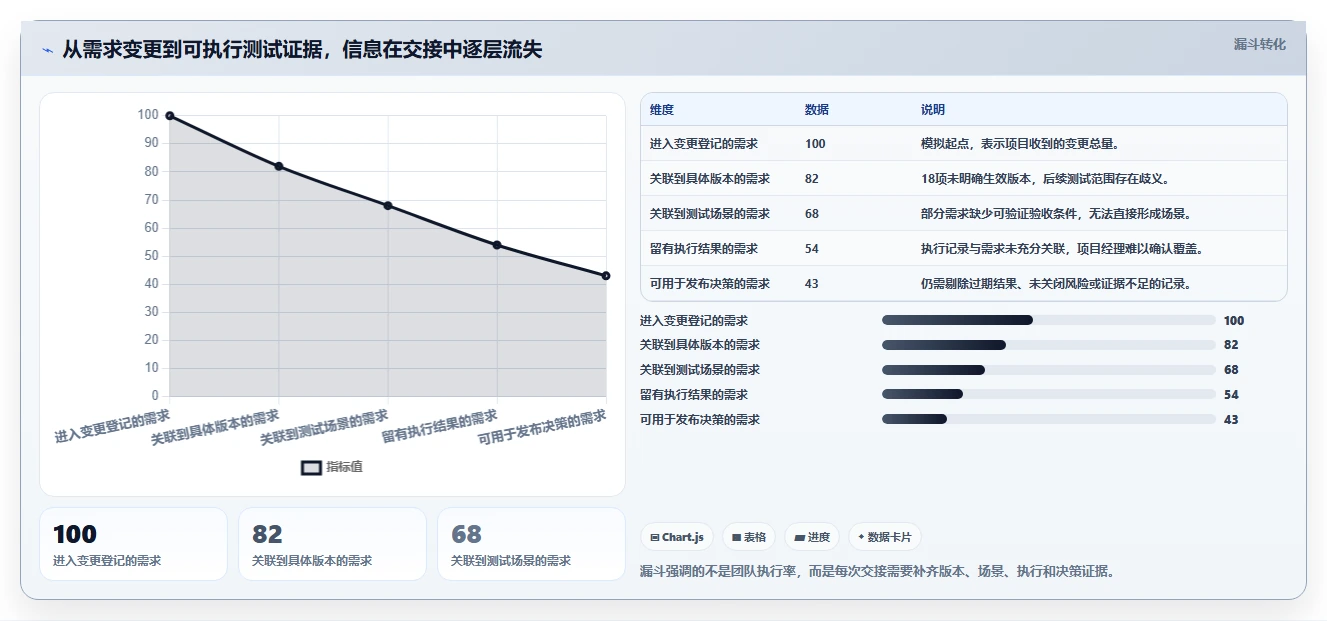Select table row 进入变更登记的需求

click(x=963, y=144)
